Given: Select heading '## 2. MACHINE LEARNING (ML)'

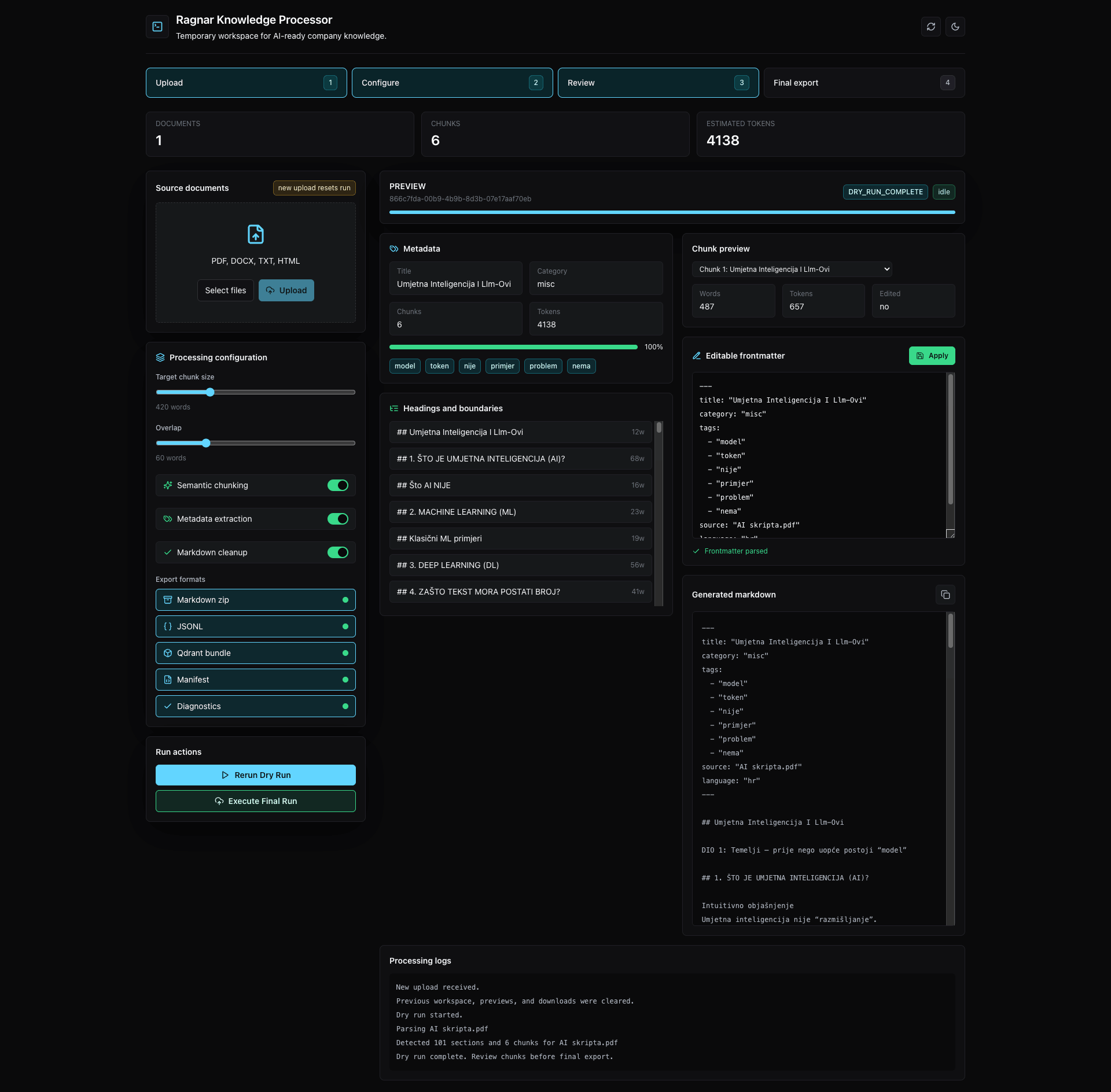Looking at the screenshot, I should [x=521, y=512].
